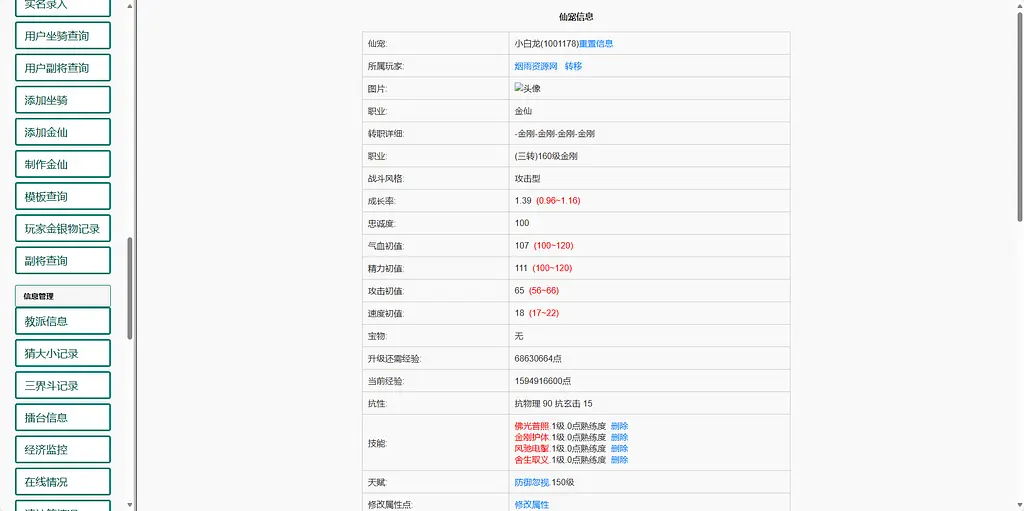Click the 速度初值 value 18
Viewport: 1024px width, 511px height.
point(520,313)
